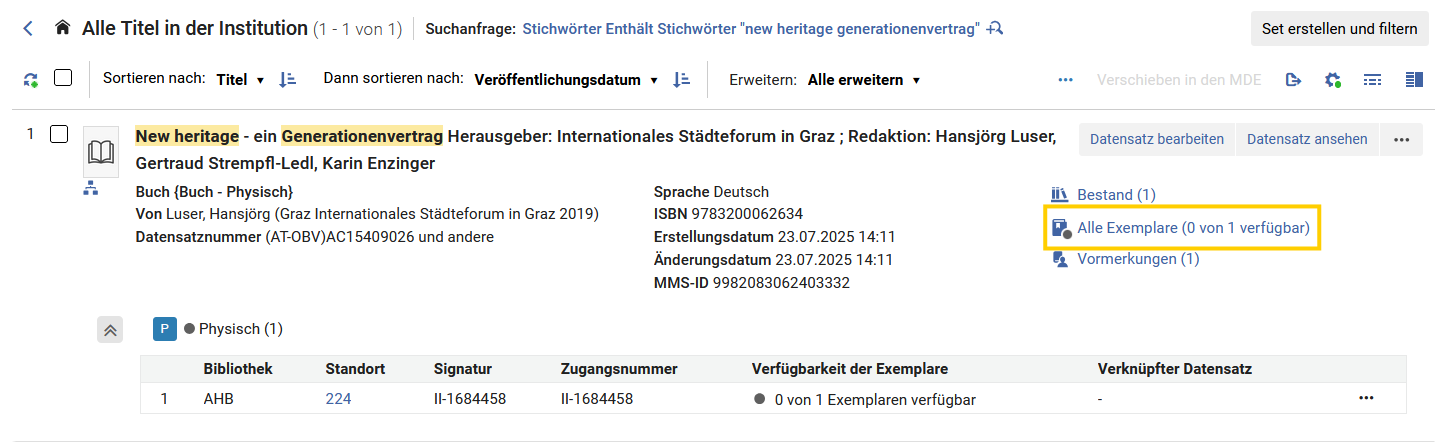
Task: Open the record's more actions menu
Action: point(1401,139)
